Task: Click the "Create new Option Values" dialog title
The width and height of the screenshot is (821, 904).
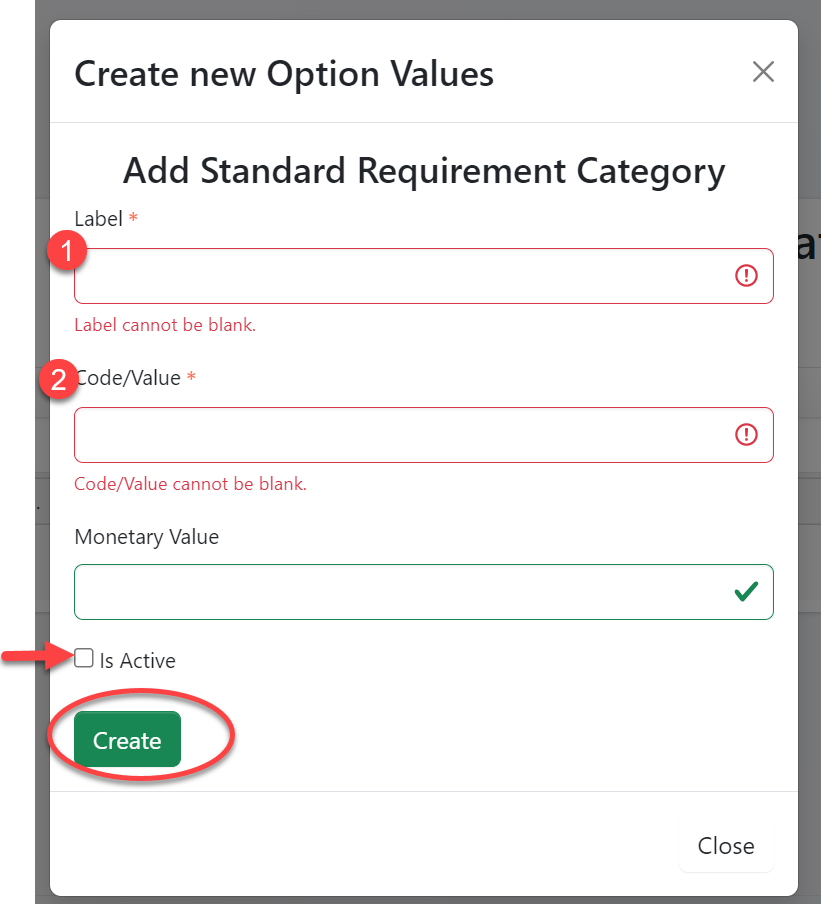Action: 284,73
